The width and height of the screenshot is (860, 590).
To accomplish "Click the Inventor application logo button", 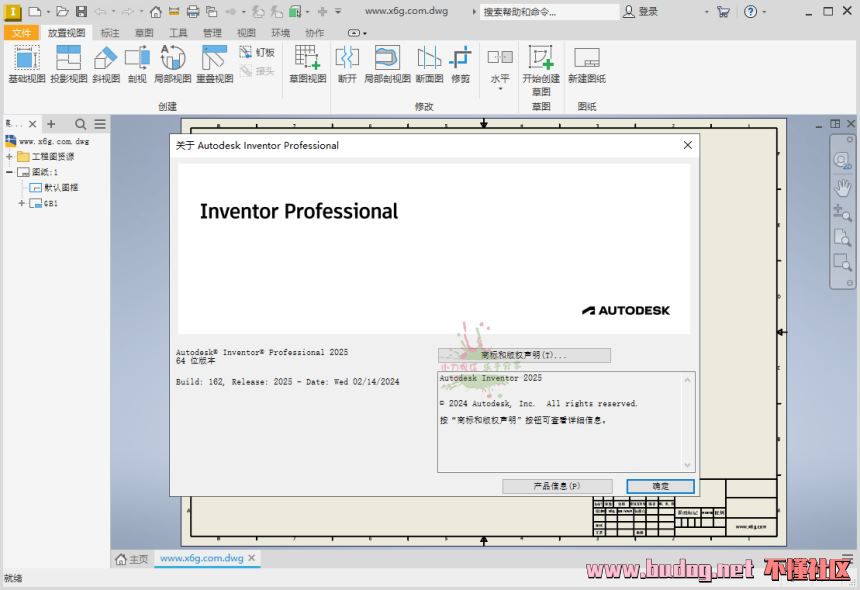I will [12, 12].
